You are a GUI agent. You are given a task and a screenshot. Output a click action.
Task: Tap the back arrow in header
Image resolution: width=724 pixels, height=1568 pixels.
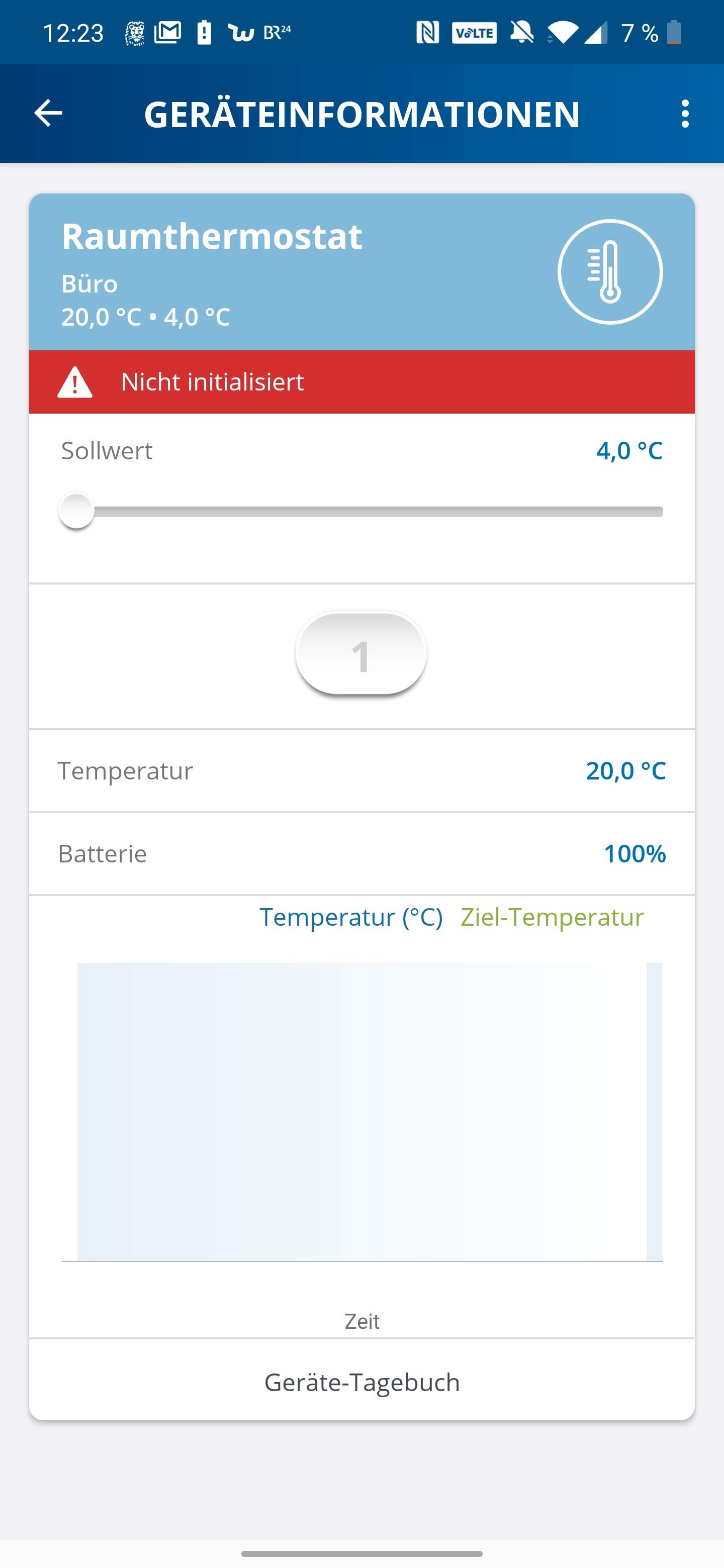coord(48,113)
